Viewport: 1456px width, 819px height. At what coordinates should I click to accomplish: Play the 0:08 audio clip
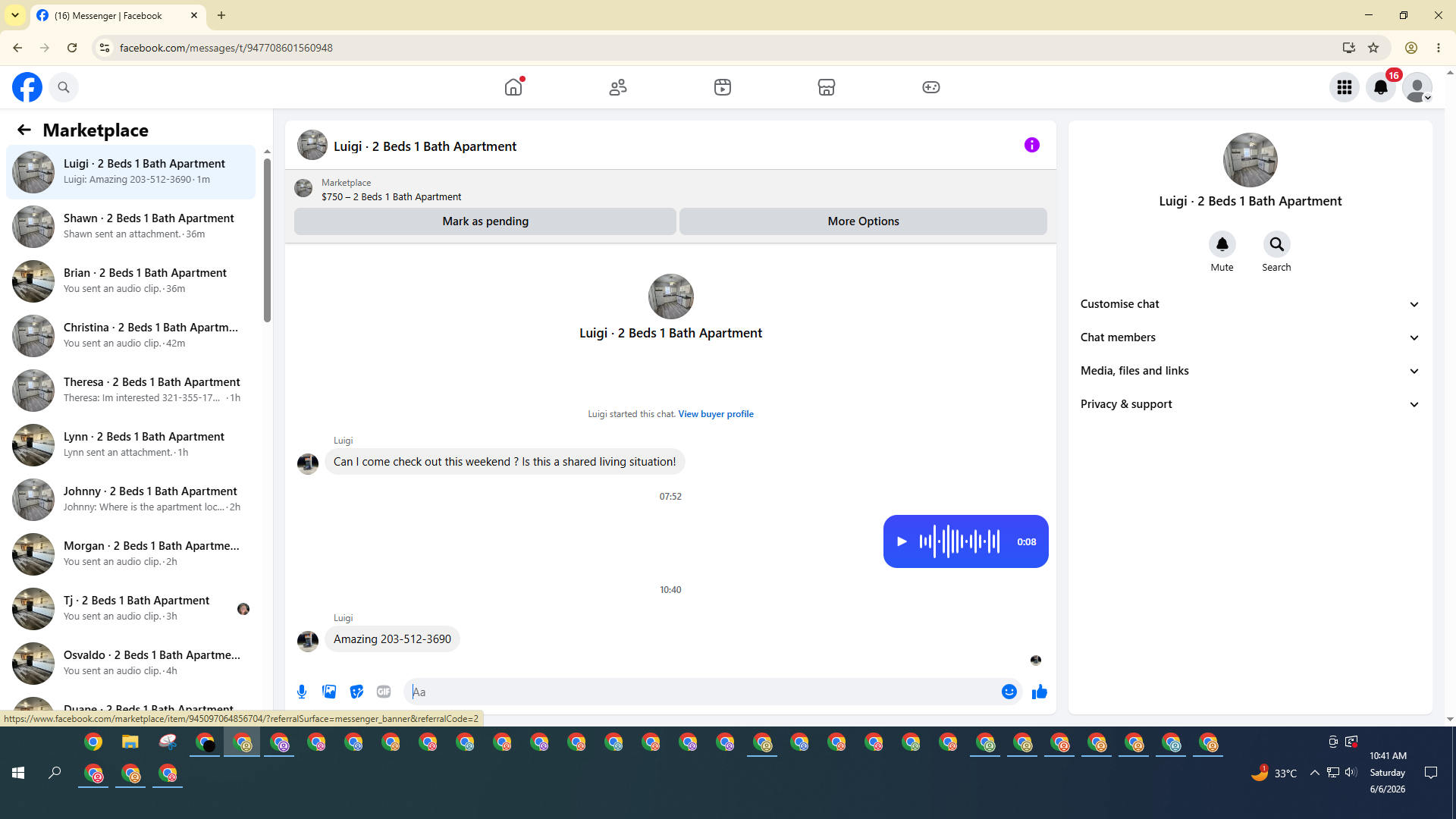(x=902, y=541)
